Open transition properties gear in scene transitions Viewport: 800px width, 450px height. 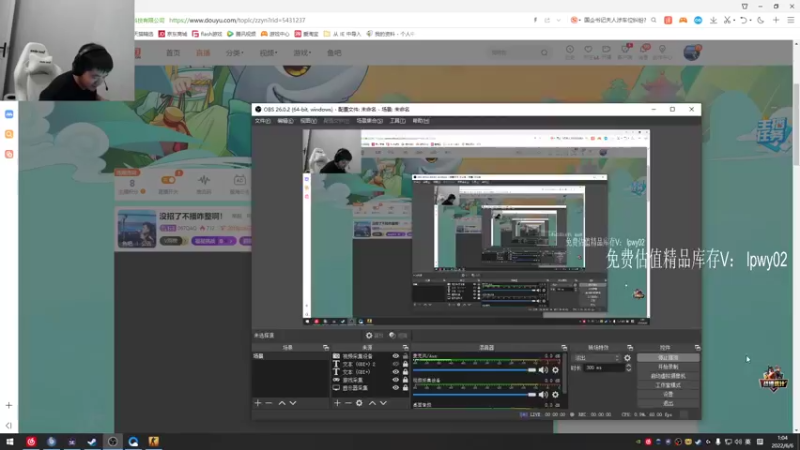(628, 358)
